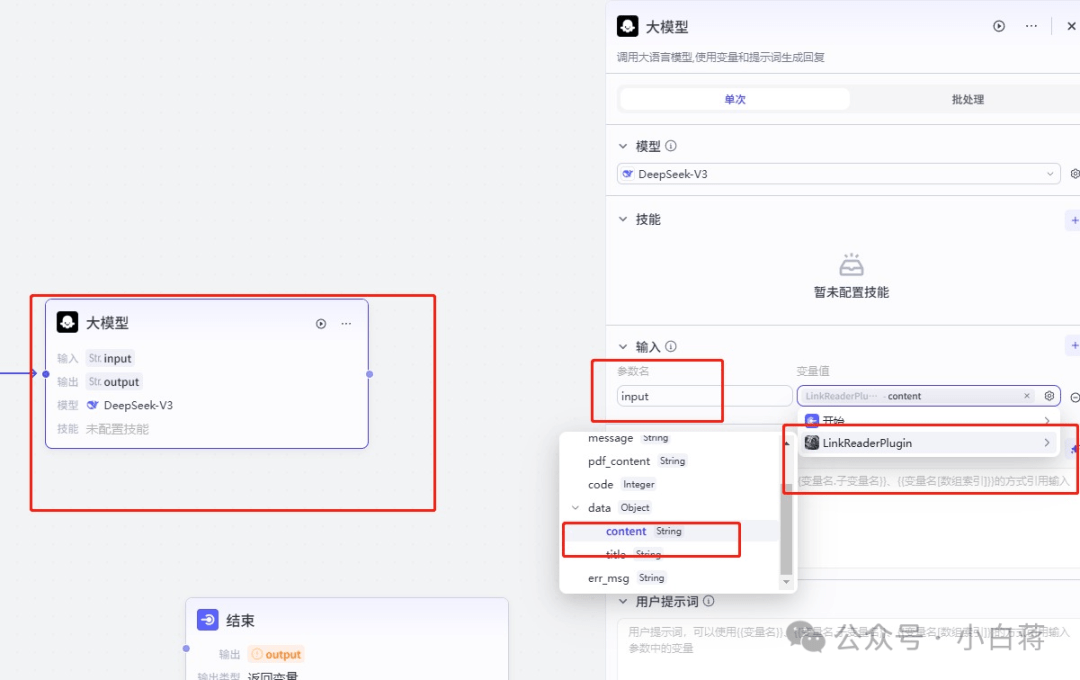The image size is (1080, 680).
Task: Click the Str output tag on 大模型 node
Action: tap(114, 382)
